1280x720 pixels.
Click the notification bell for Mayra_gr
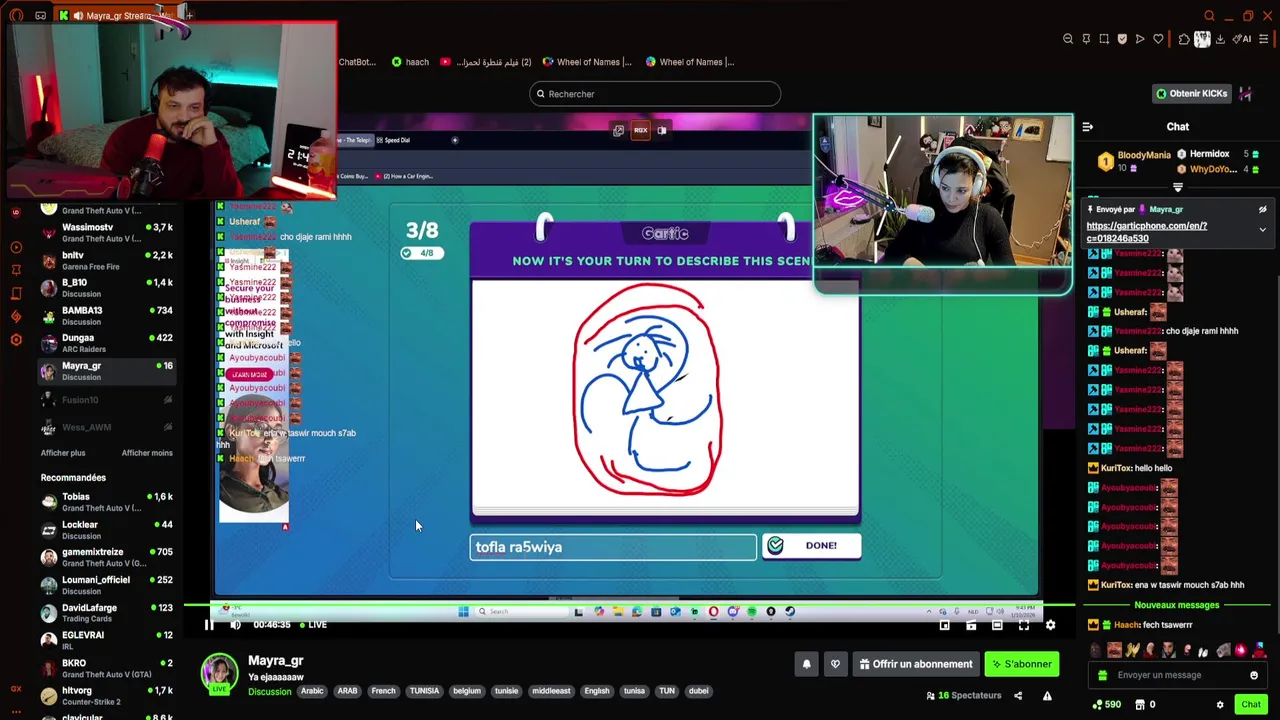click(x=806, y=664)
